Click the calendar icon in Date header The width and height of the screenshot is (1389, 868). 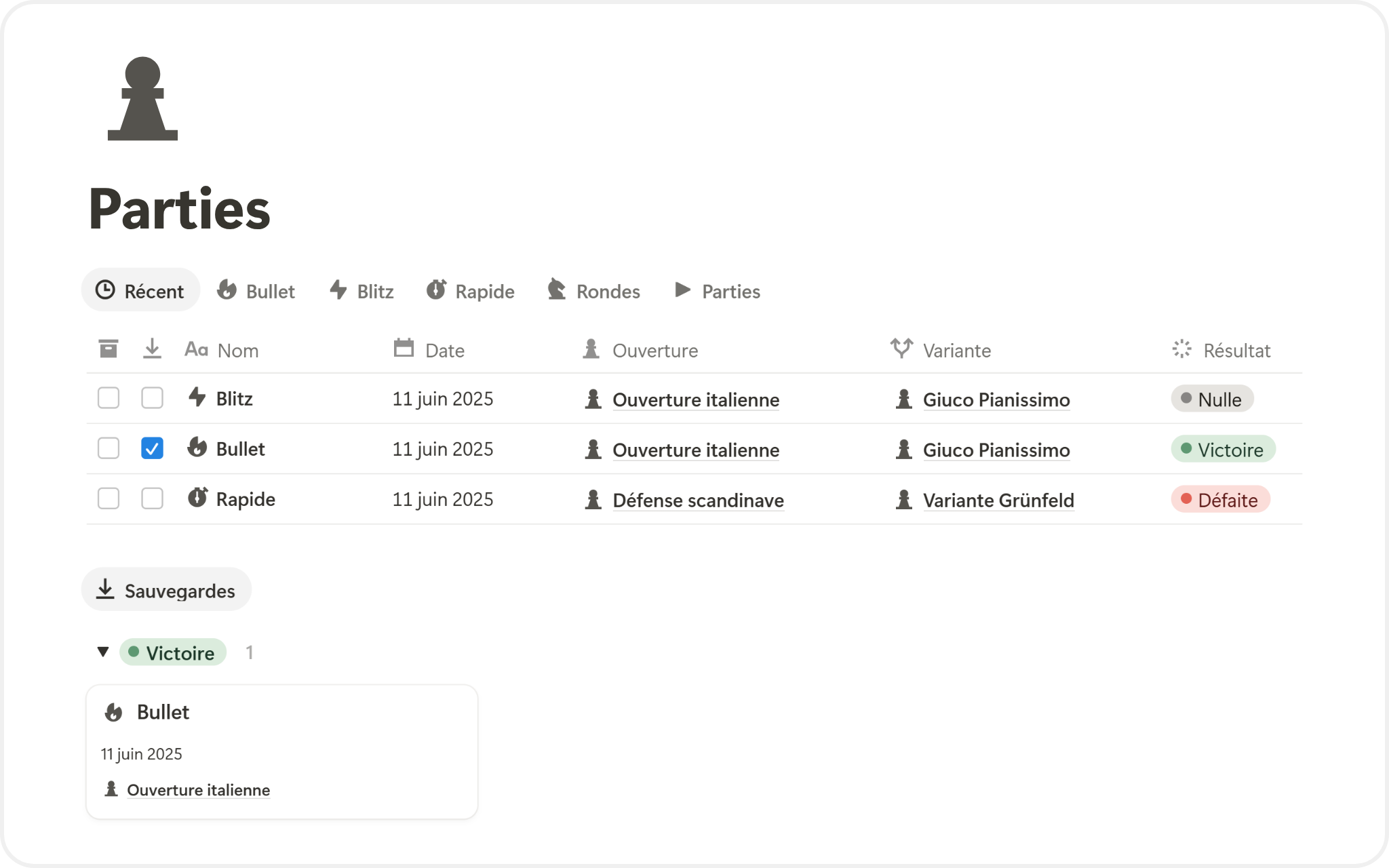(x=404, y=349)
